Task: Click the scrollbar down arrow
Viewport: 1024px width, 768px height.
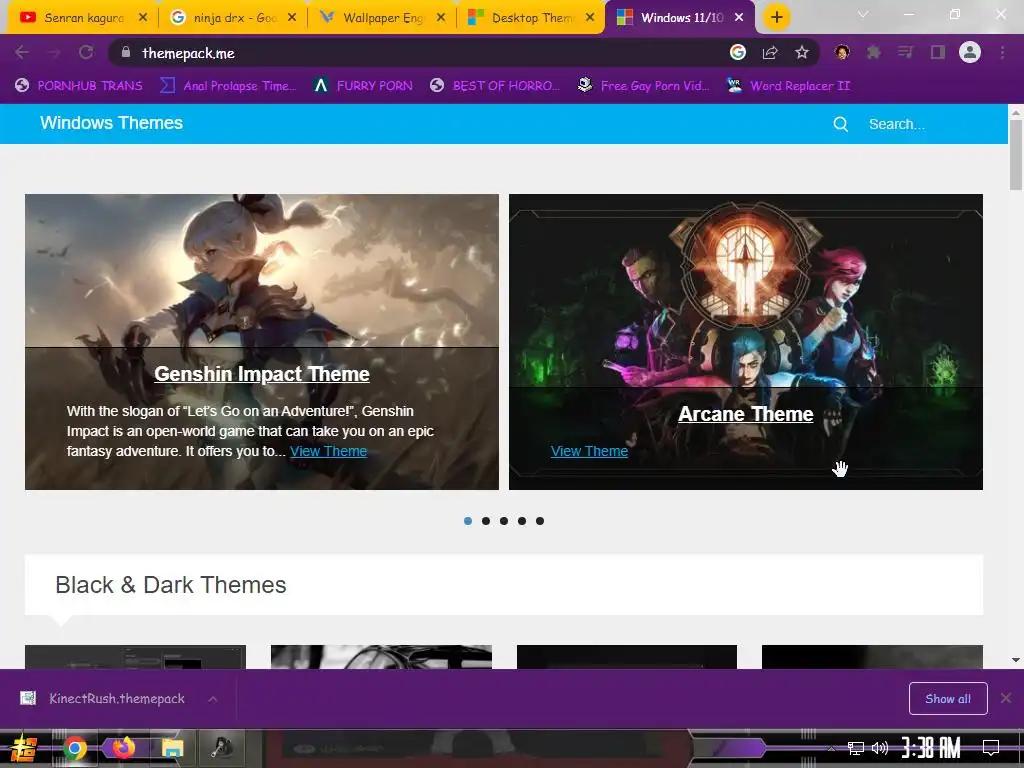Action: pos(1016,660)
